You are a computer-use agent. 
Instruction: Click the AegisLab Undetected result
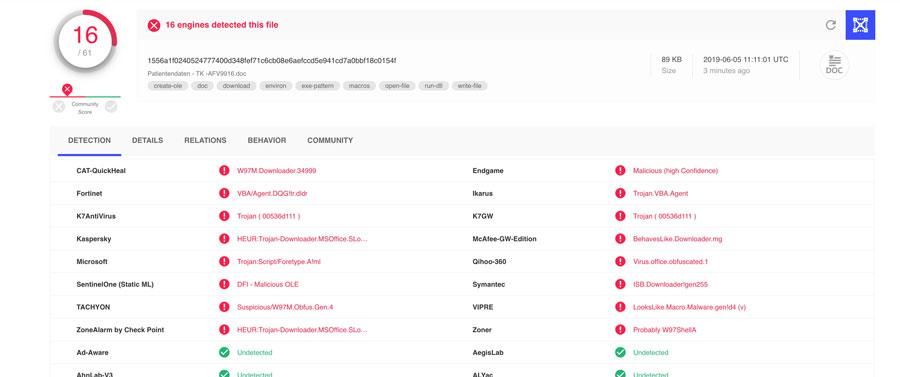click(x=650, y=352)
